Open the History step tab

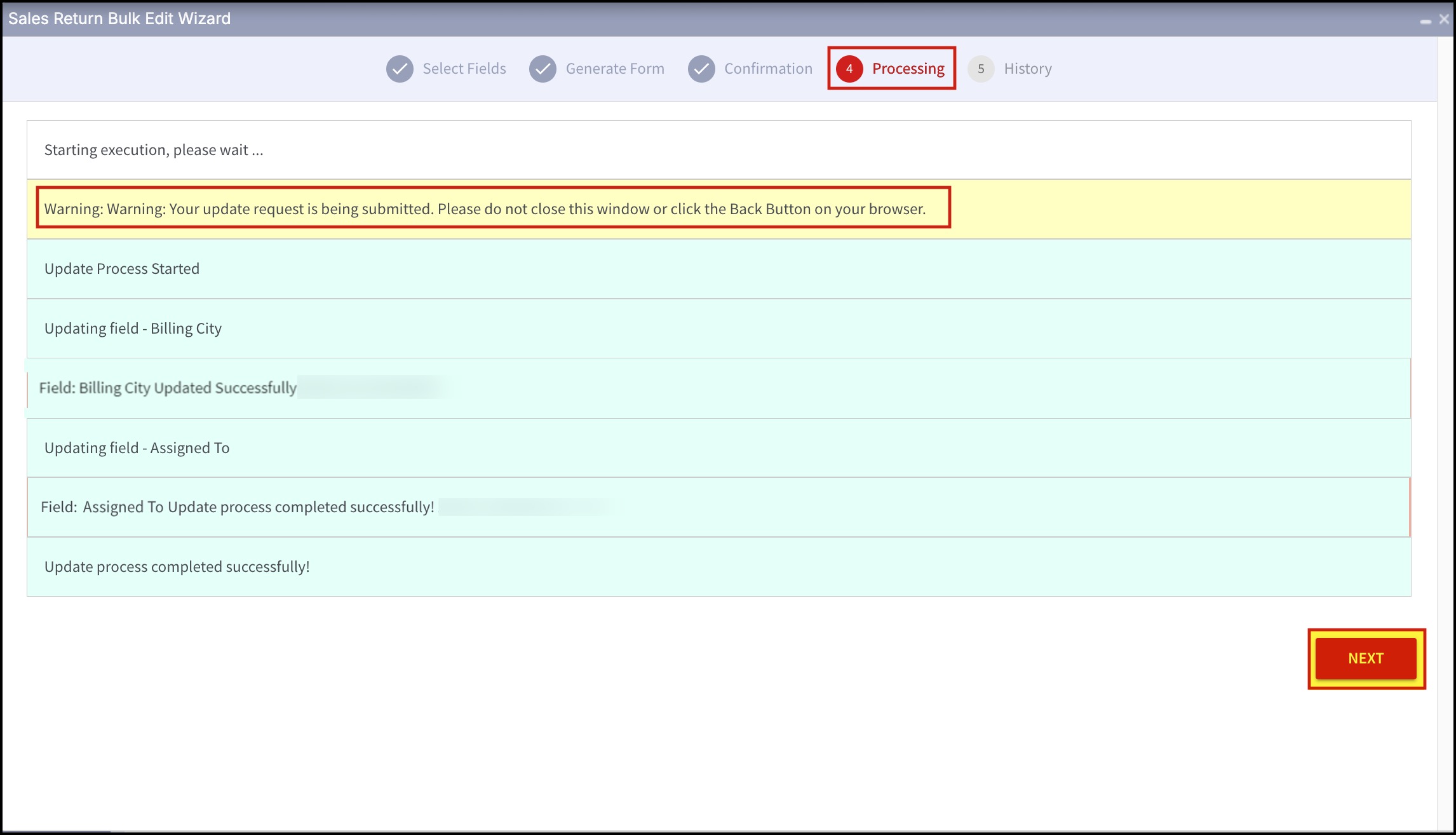tap(1027, 69)
